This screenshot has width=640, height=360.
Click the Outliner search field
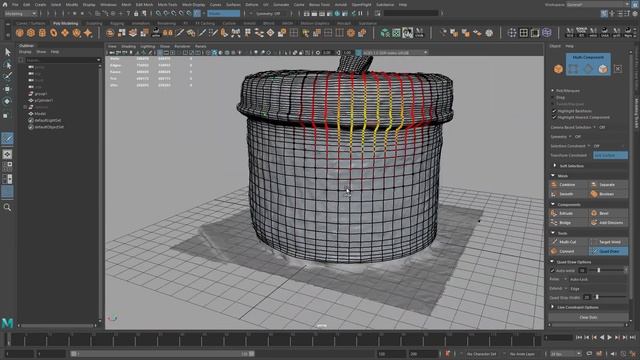click(63, 60)
